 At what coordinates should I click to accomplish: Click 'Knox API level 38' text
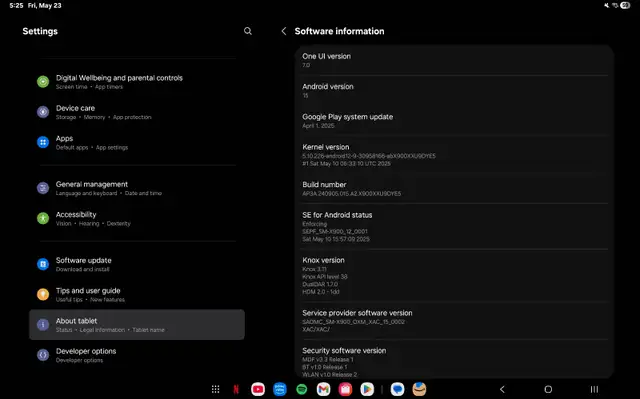coord(325,277)
